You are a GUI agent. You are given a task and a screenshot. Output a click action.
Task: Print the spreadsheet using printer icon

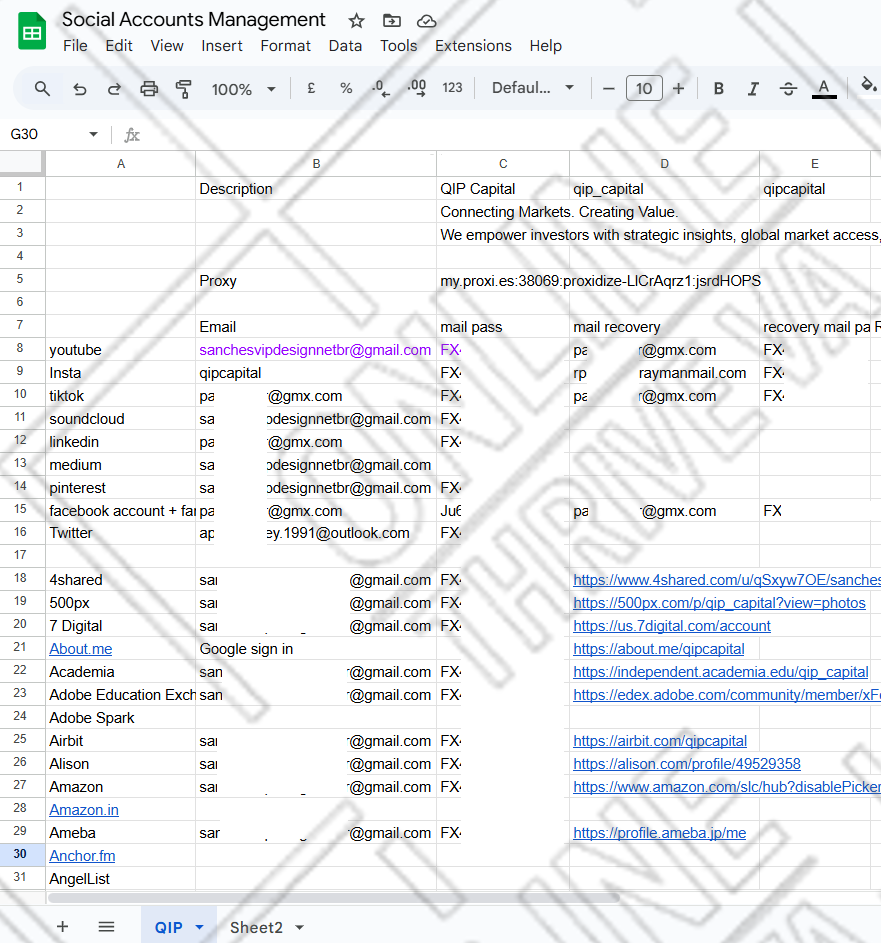[x=149, y=89]
